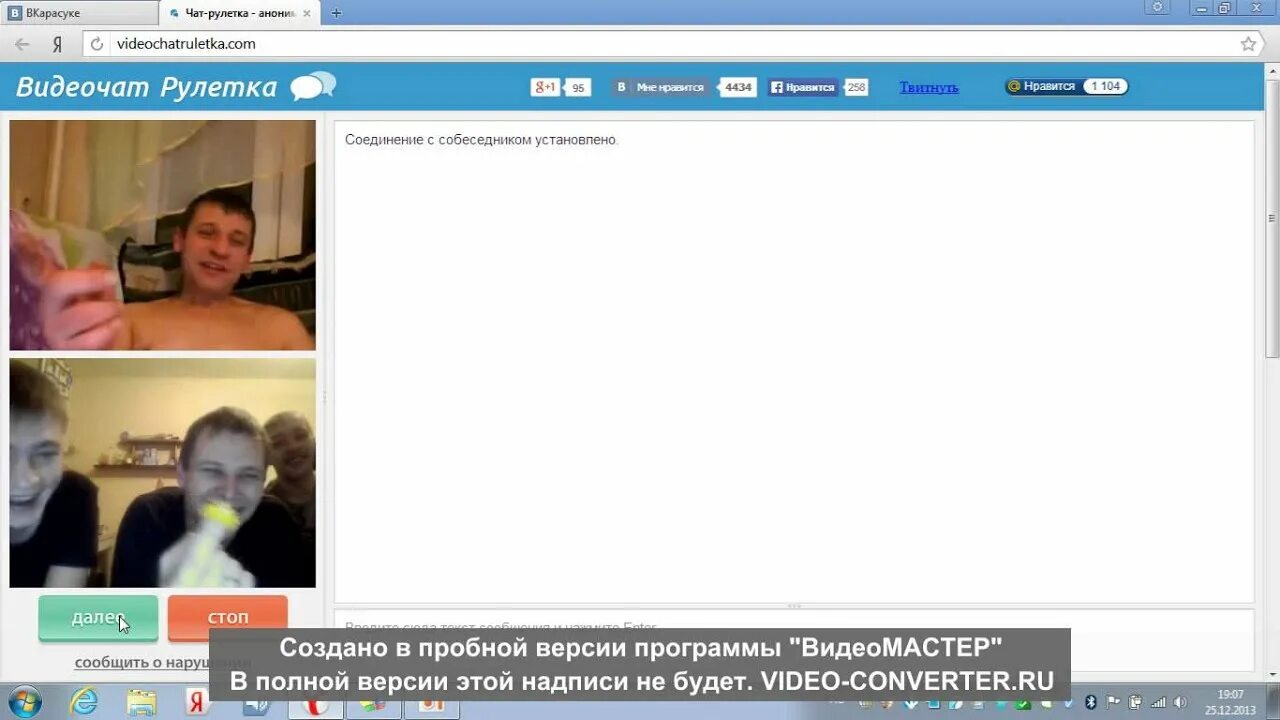This screenshot has width=1280, height=720.
Task: Click the speech bubble logo beside Видеочат Рулетка
Action: pos(311,86)
